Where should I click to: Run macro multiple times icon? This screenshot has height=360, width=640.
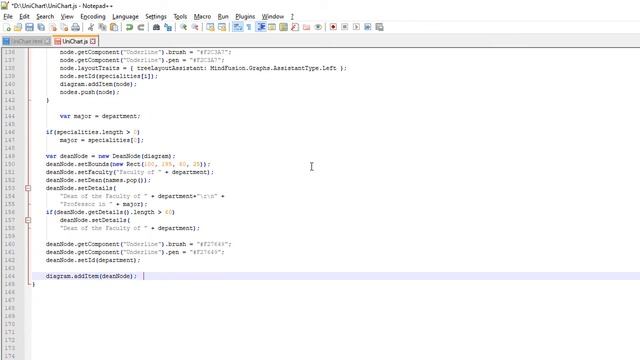(367, 27)
